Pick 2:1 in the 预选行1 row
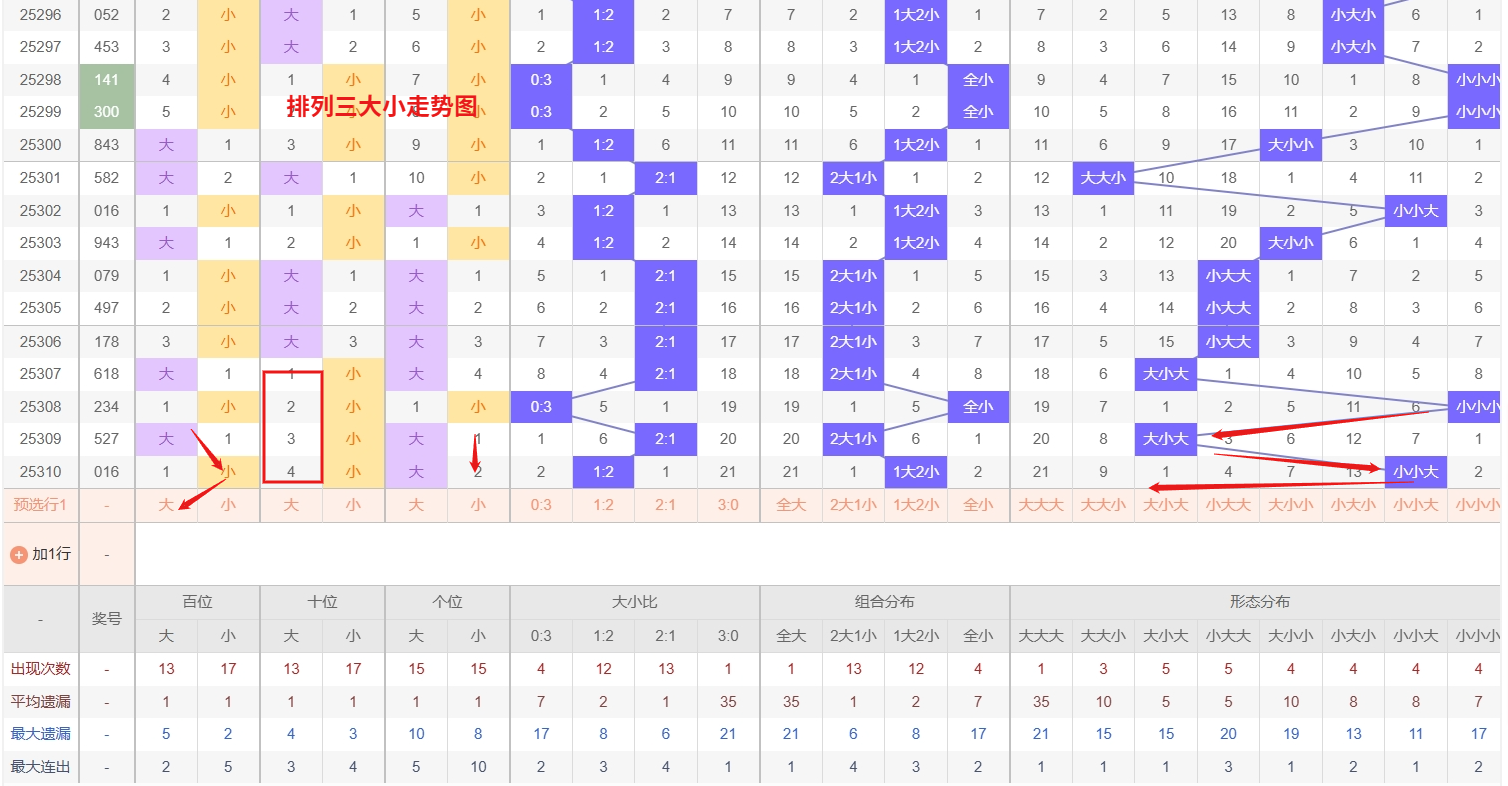The image size is (1508, 786). pyautogui.click(x=666, y=505)
